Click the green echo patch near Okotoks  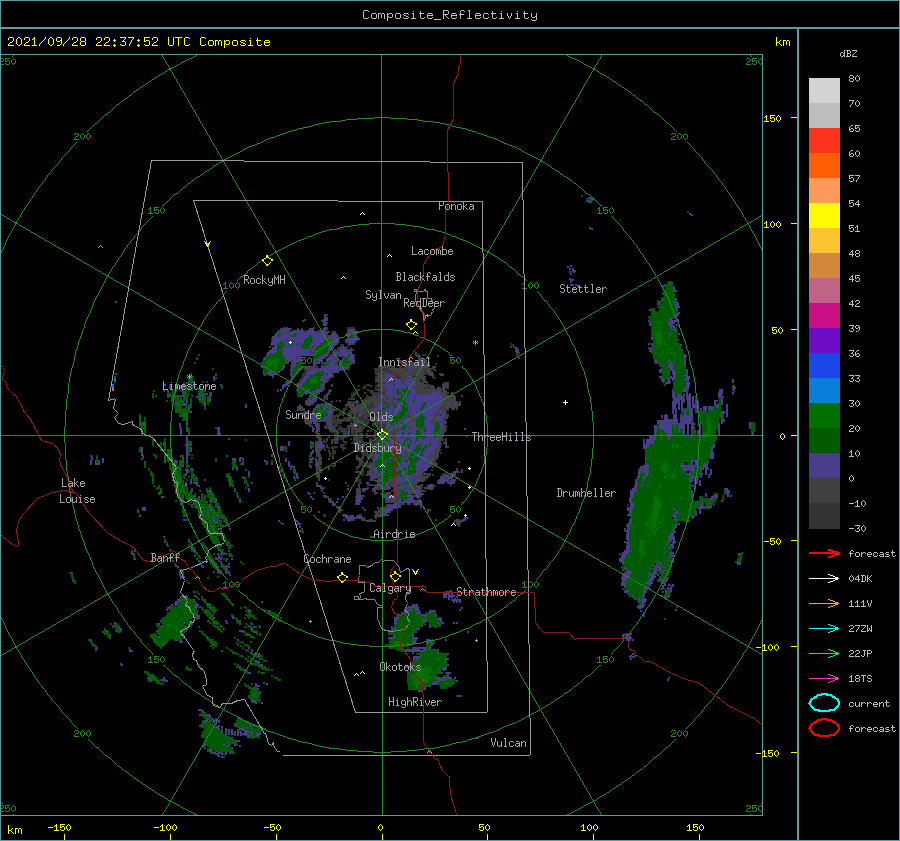pyautogui.click(x=428, y=669)
